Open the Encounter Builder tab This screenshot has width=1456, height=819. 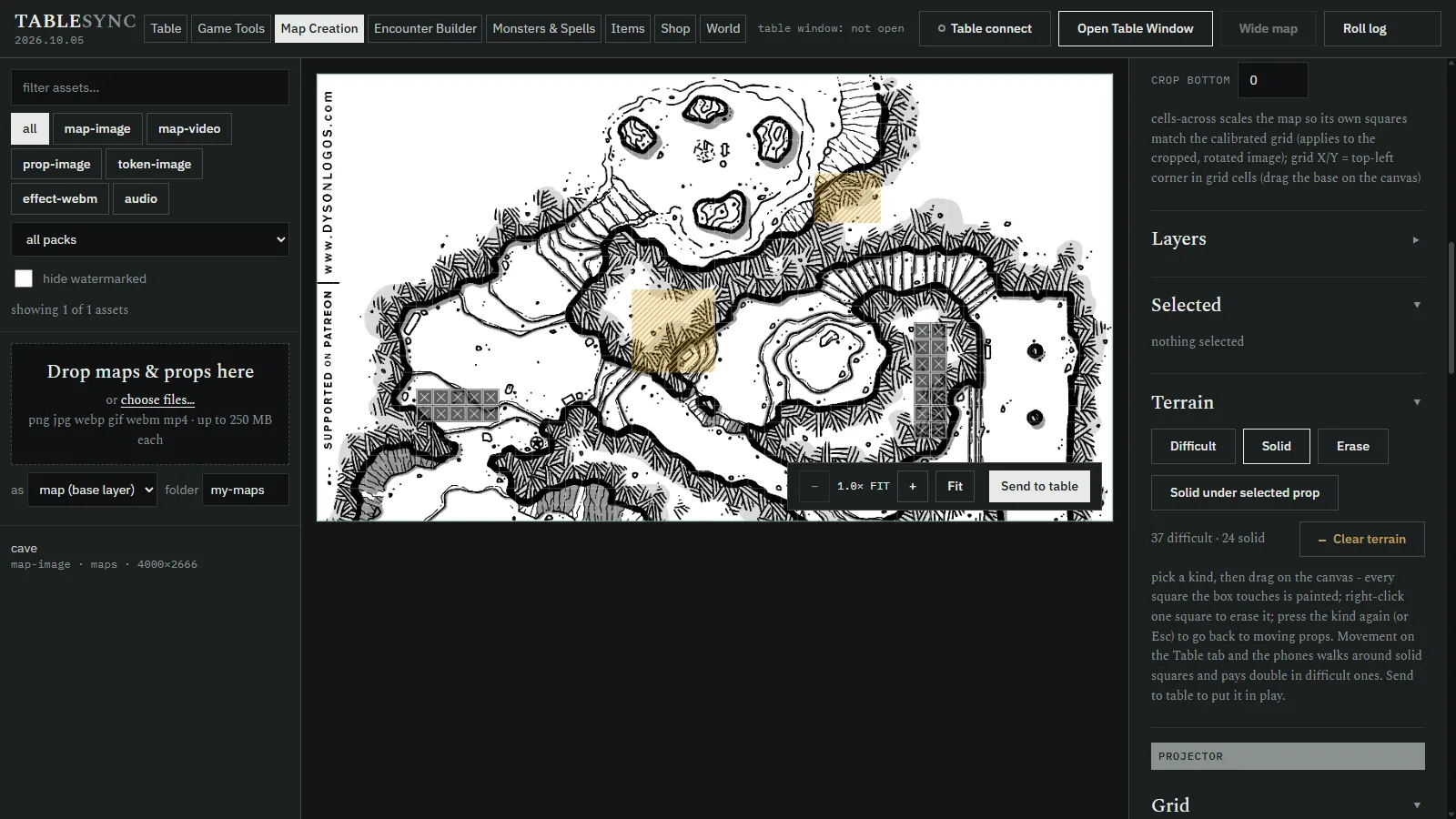[x=425, y=28]
